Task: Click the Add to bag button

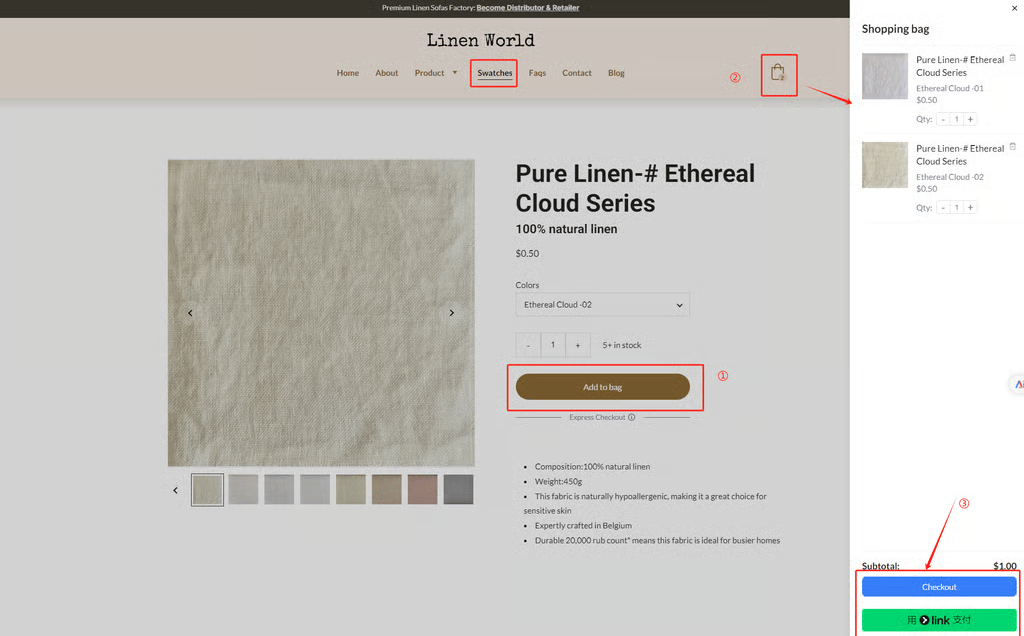Action: (x=602, y=387)
